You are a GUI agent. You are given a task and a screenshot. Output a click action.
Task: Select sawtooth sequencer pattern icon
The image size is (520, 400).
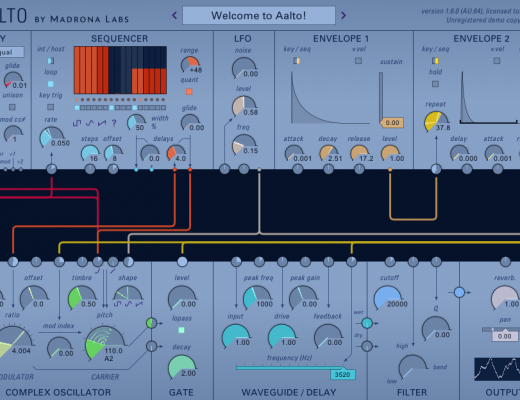click(102, 123)
